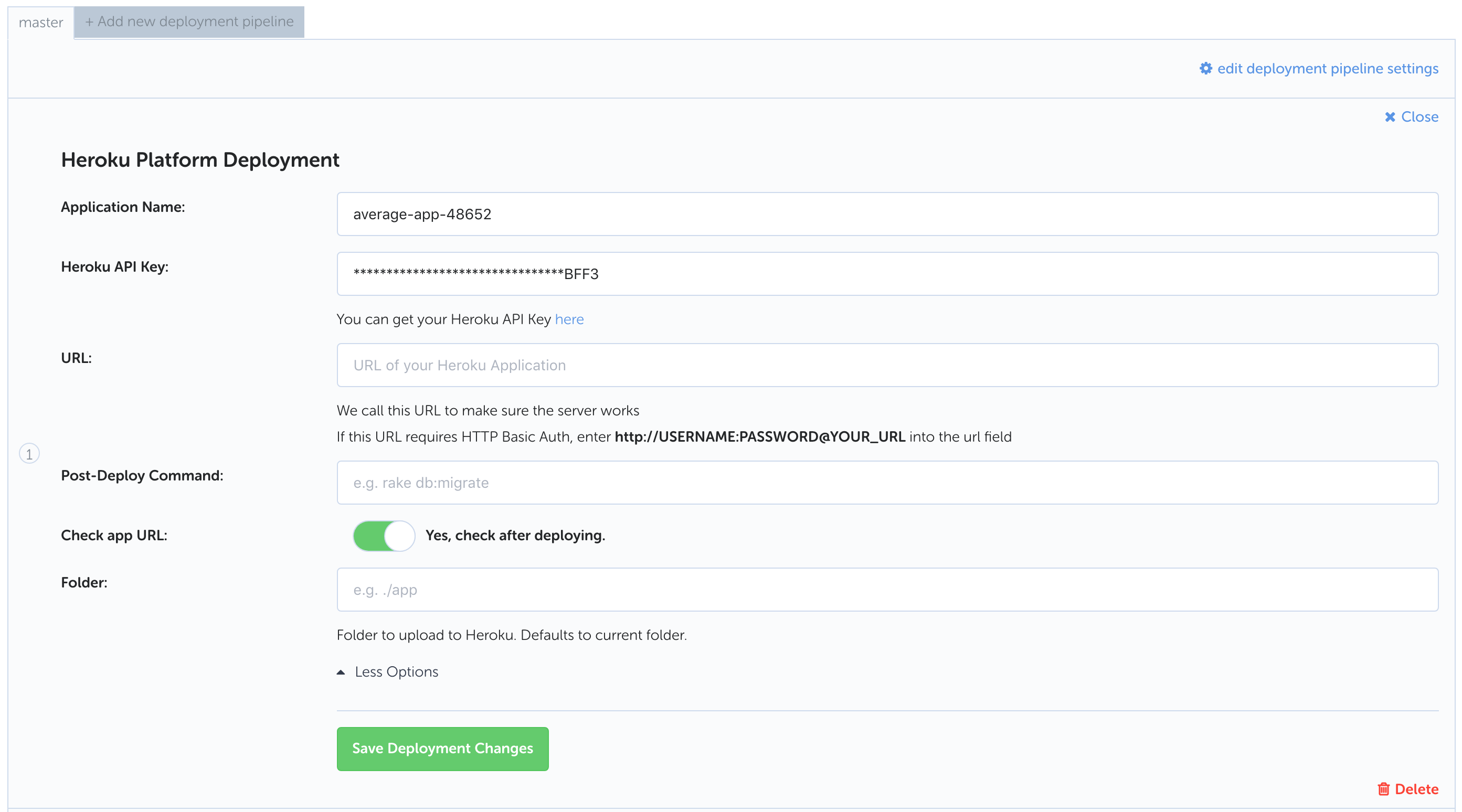Screen dimensions: 1462x812
Task: Click Add new deployment pipeline tab
Action: tap(189, 22)
